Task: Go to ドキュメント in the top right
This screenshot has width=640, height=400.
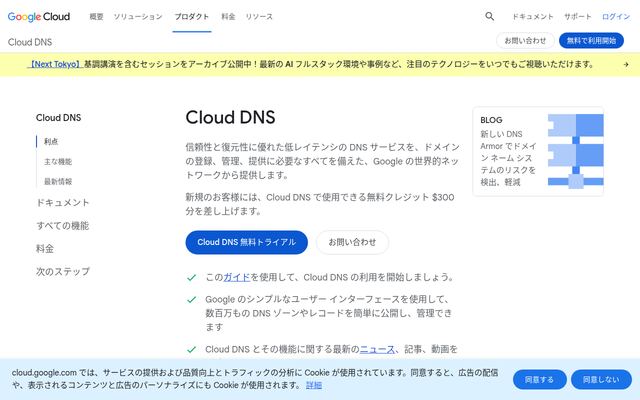Action: (533, 17)
